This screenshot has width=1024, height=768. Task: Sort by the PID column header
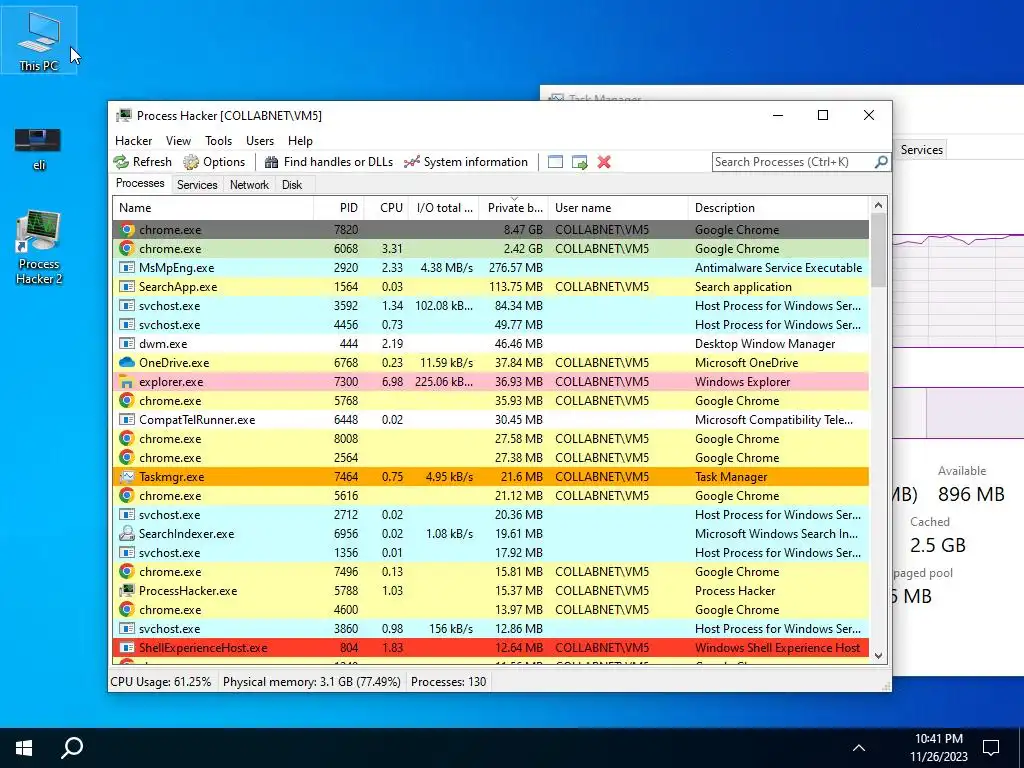(x=339, y=208)
